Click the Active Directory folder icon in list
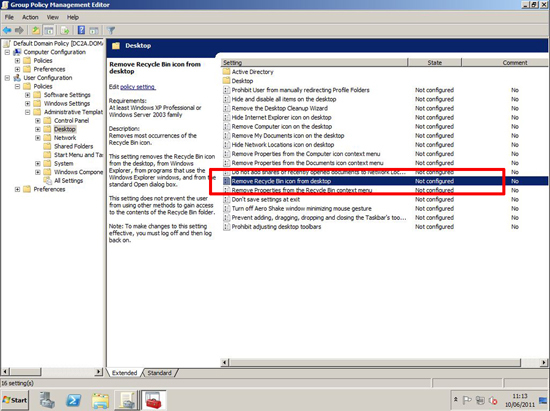The height and width of the screenshot is (411, 550). 226,72
